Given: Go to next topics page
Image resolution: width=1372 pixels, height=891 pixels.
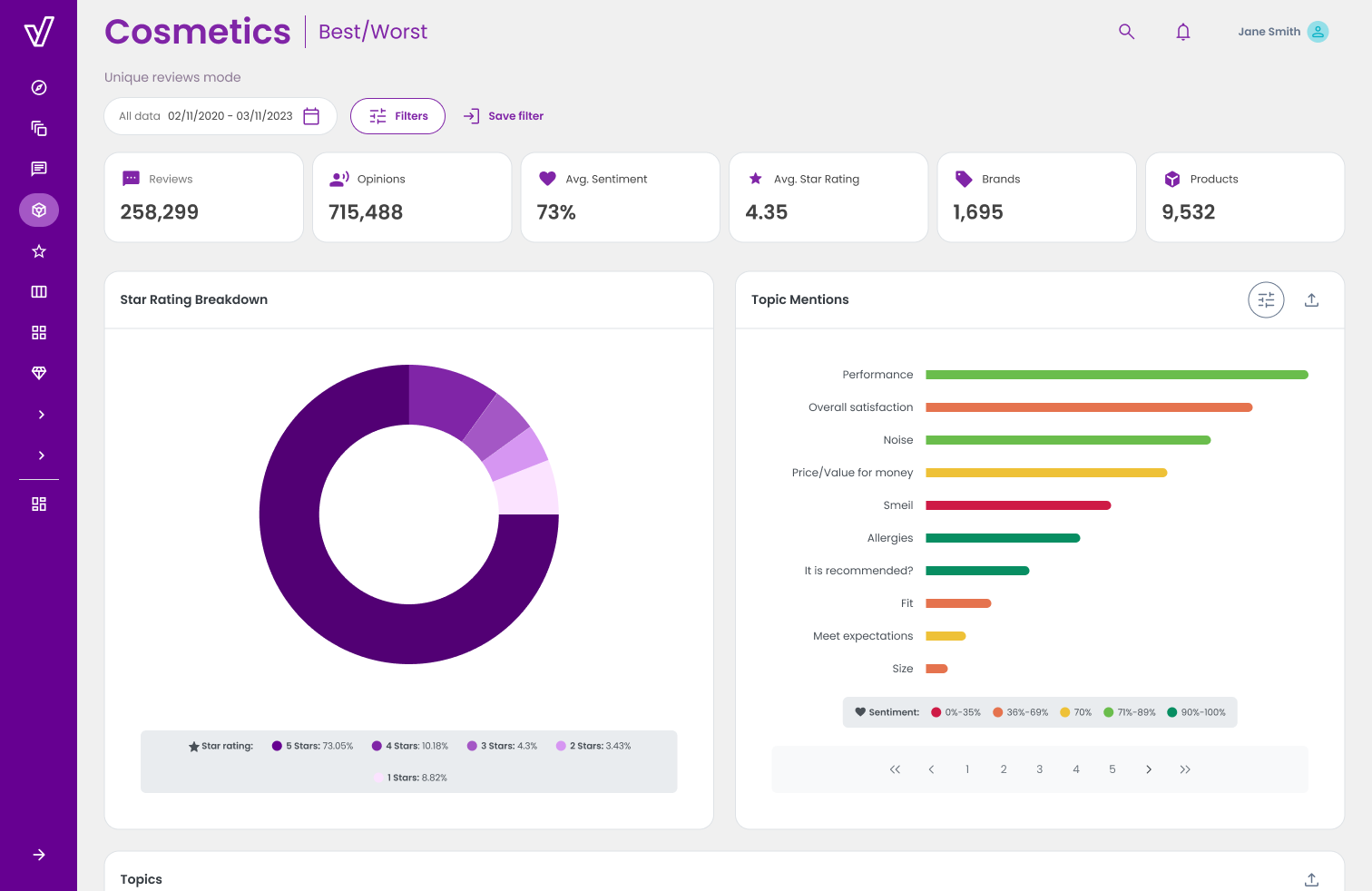Looking at the screenshot, I should coord(1149,769).
